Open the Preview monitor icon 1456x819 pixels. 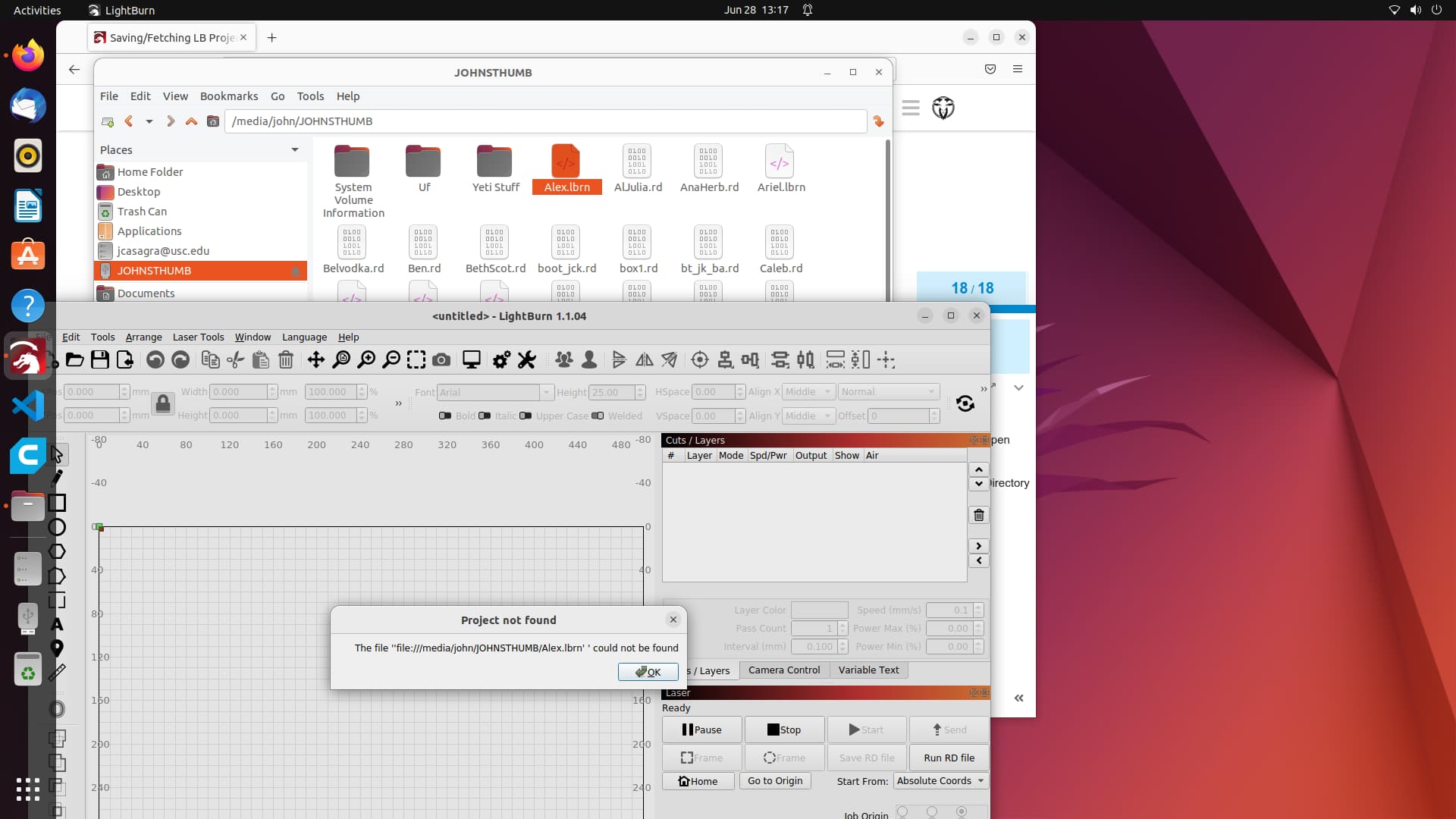click(472, 360)
